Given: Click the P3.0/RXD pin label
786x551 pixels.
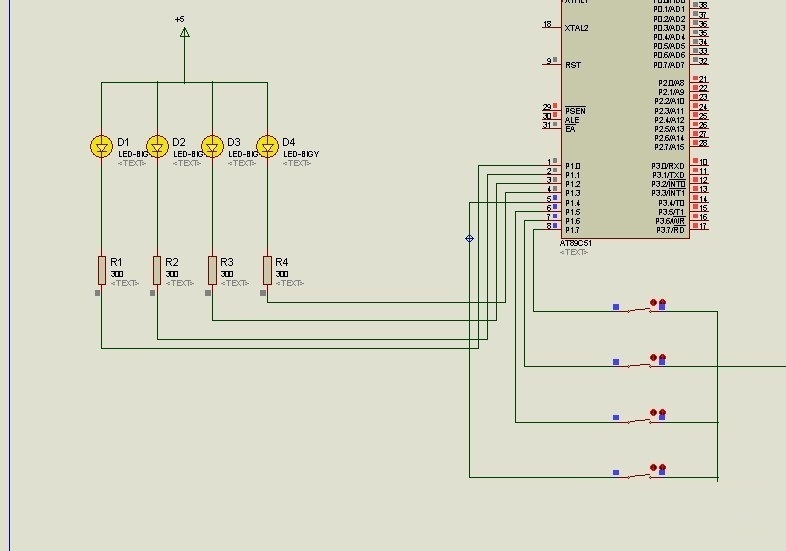Looking at the screenshot, I should tap(668, 166).
